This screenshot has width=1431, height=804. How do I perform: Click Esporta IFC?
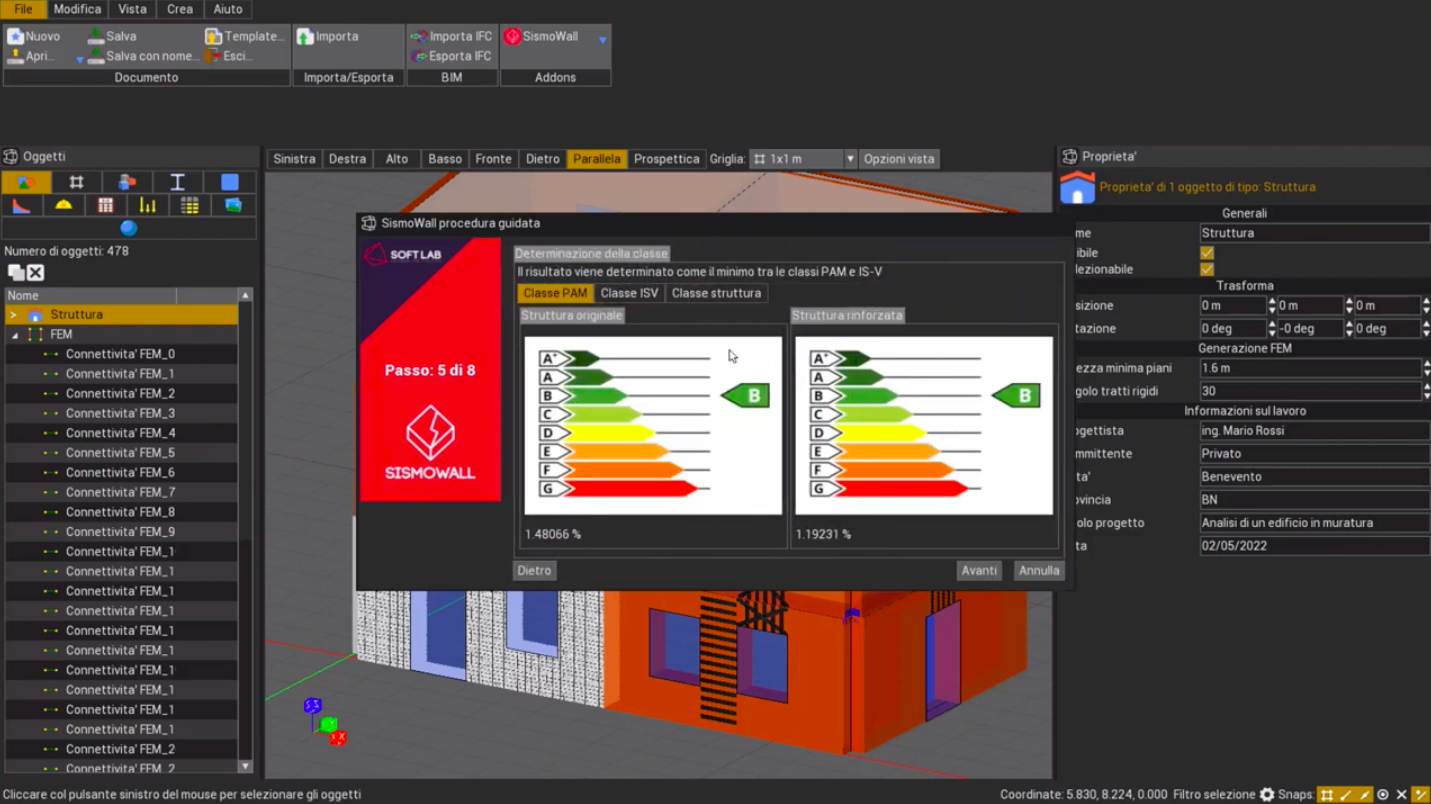tap(451, 56)
